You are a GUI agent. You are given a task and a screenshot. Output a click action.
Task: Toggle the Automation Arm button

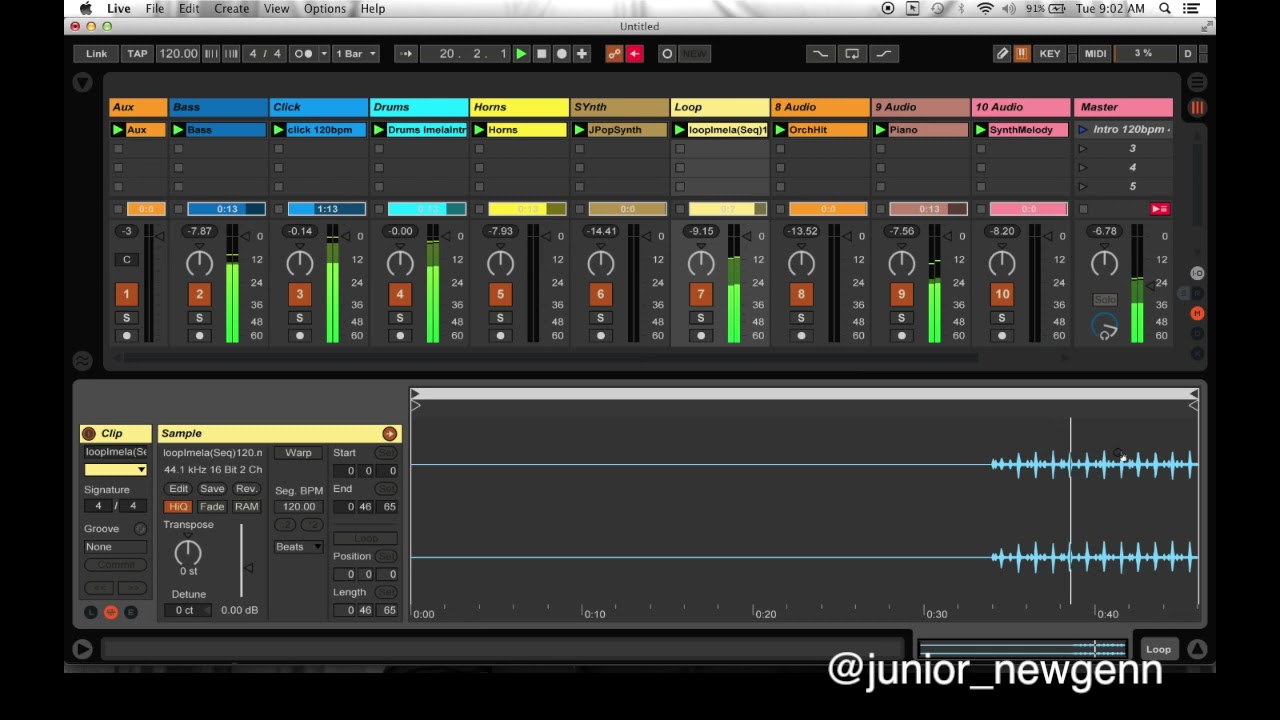tap(614, 54)
